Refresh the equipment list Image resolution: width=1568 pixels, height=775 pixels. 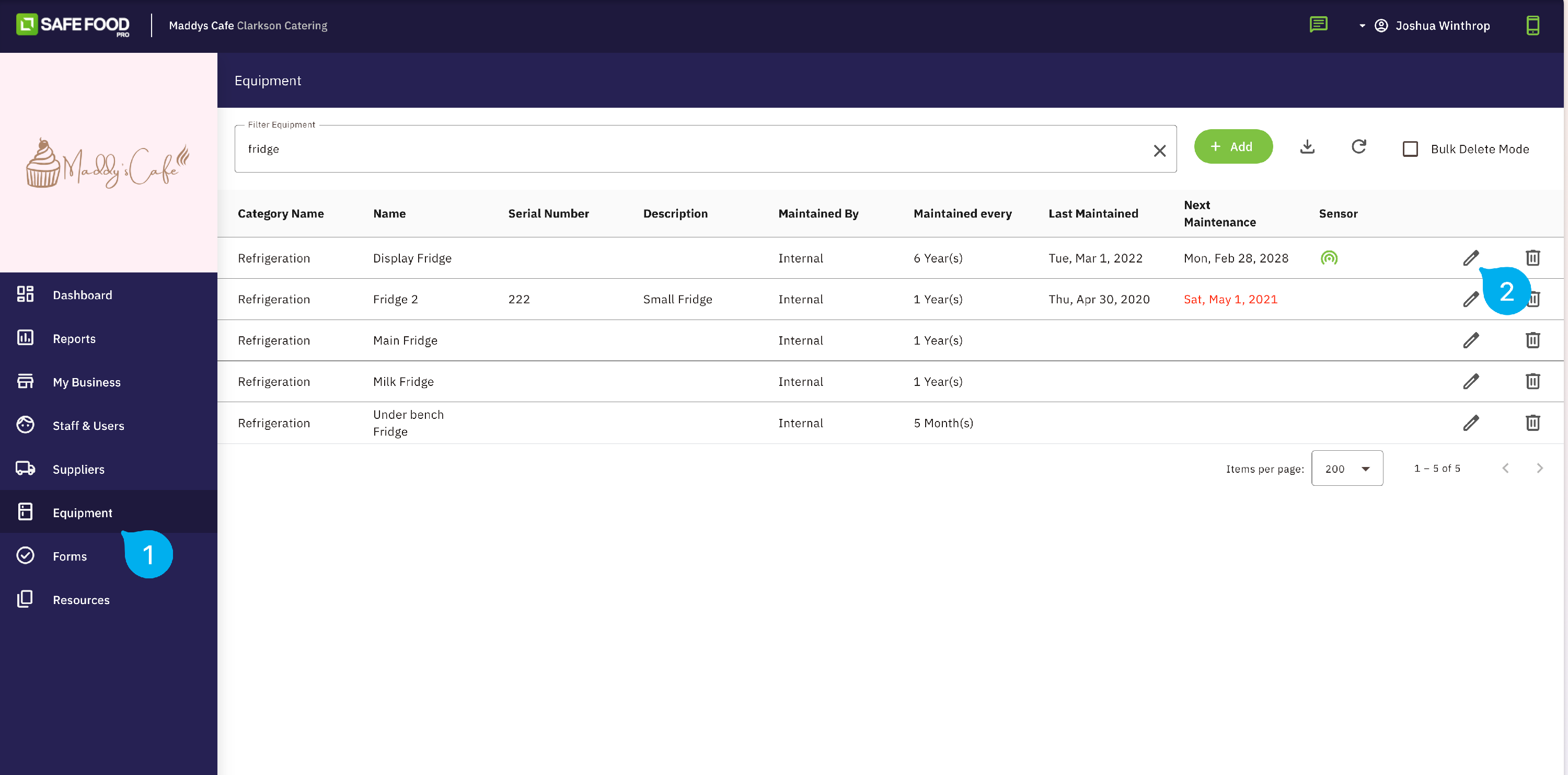pos(1359,147)
